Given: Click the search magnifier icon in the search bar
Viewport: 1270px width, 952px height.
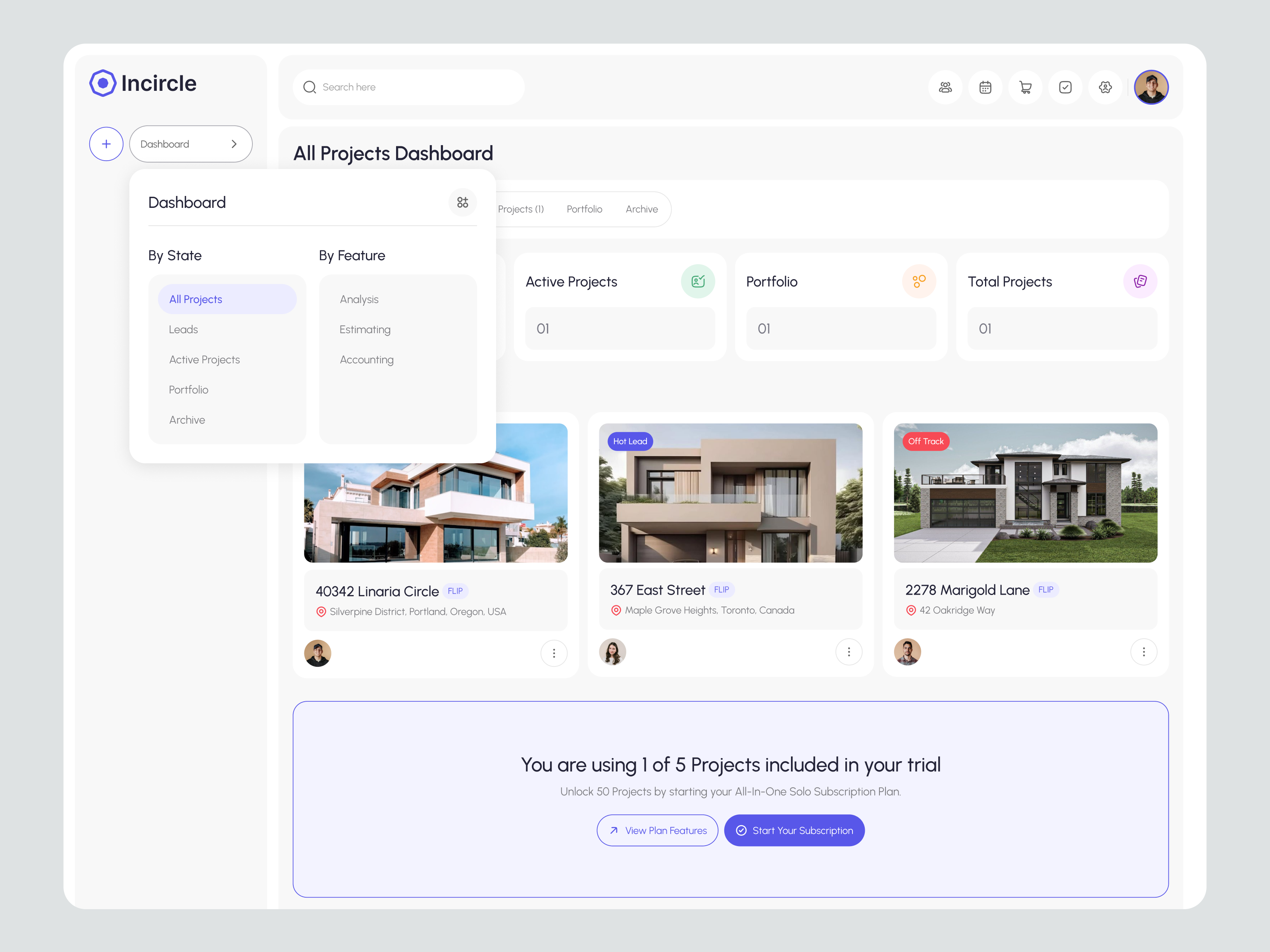Looking at the screenshot, I should (310, 86).
